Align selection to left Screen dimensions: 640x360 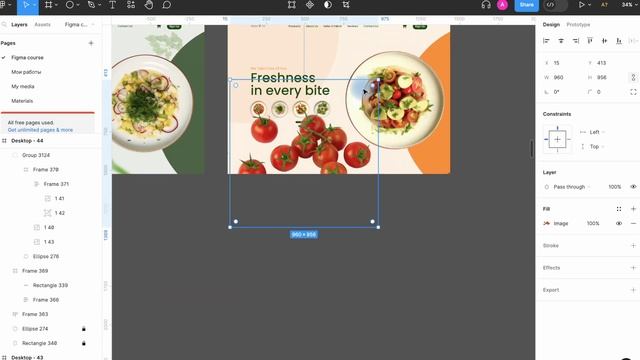(x=546, y=41)
